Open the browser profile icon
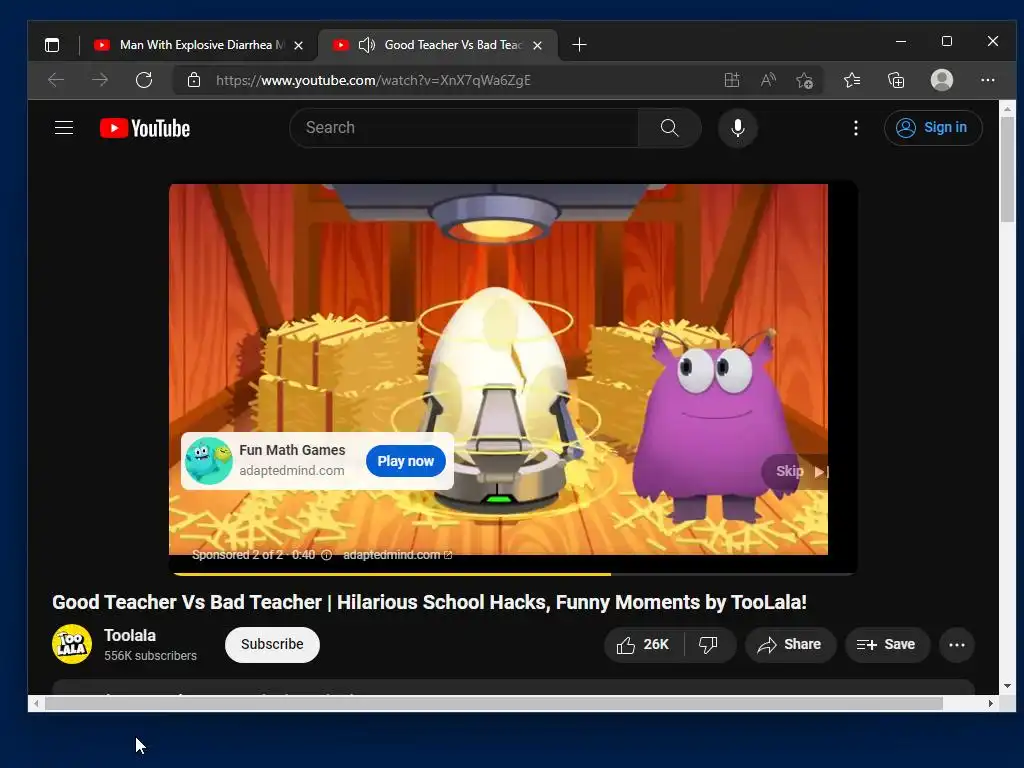1024x768 pixels. coord(942,80)
